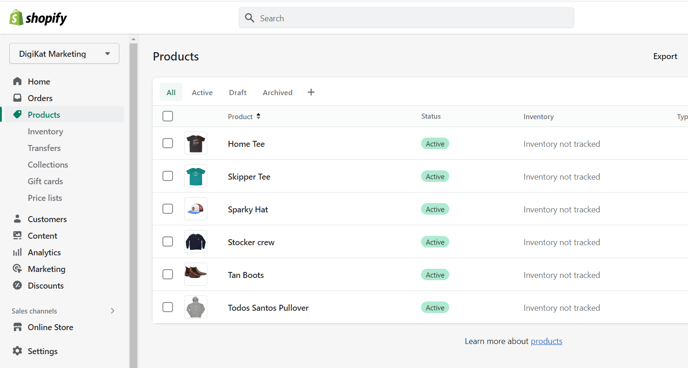The width and height of the screenshot is (688, 368).
Task: Expand the Sales channels chevron
Action: pos(112,311)
